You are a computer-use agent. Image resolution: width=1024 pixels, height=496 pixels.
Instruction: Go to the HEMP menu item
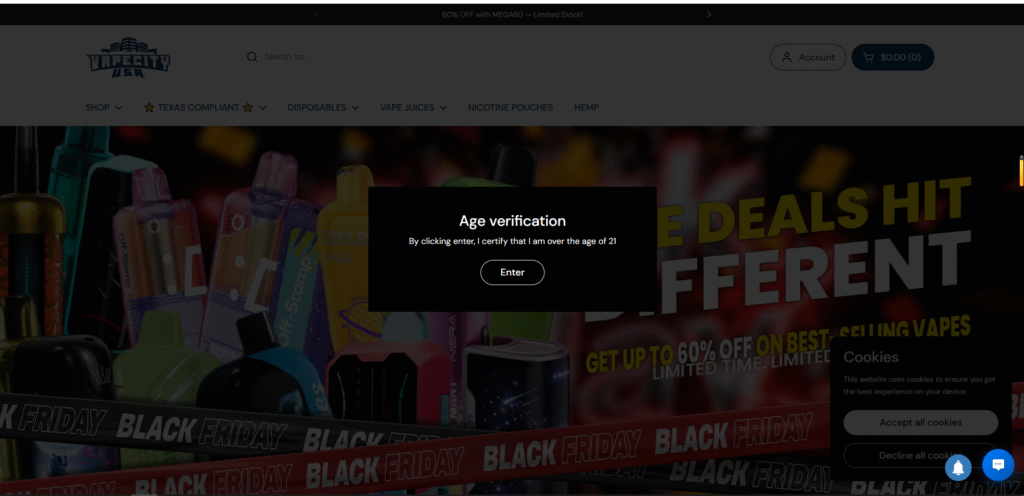click(586, 107)
